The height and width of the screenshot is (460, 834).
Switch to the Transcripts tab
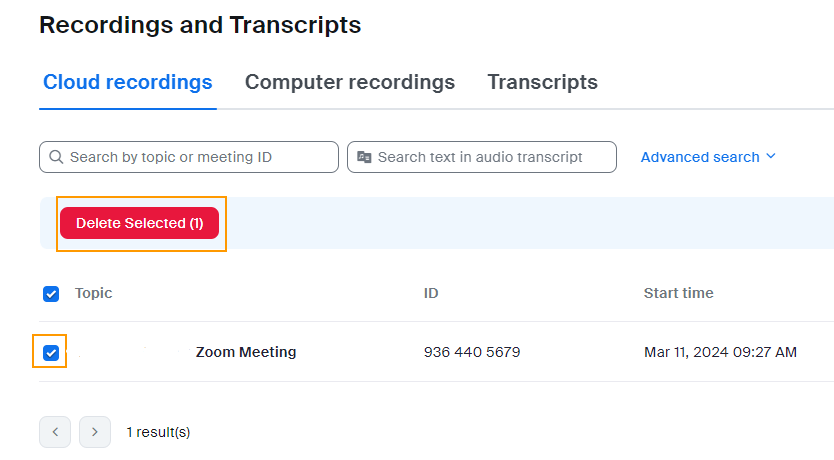click(x=542, y=82)
